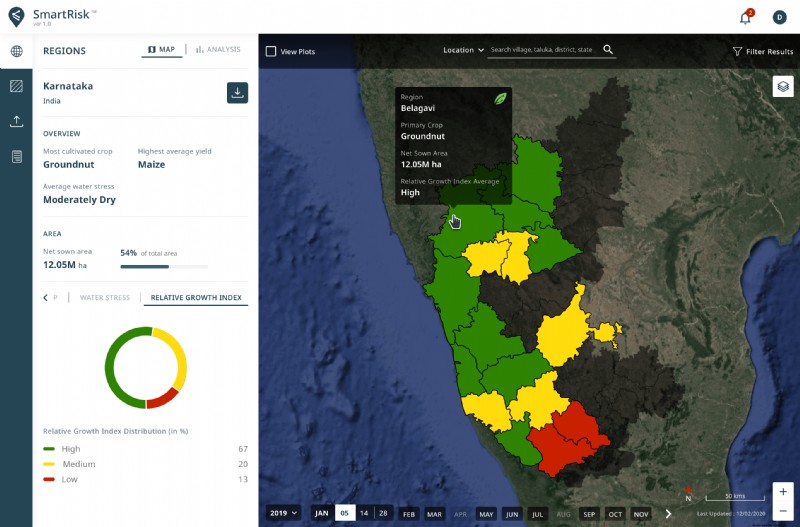Click the 'Moderately Dry' water stress value
Viewport: 800px width, 527px height.
(79, 200)
